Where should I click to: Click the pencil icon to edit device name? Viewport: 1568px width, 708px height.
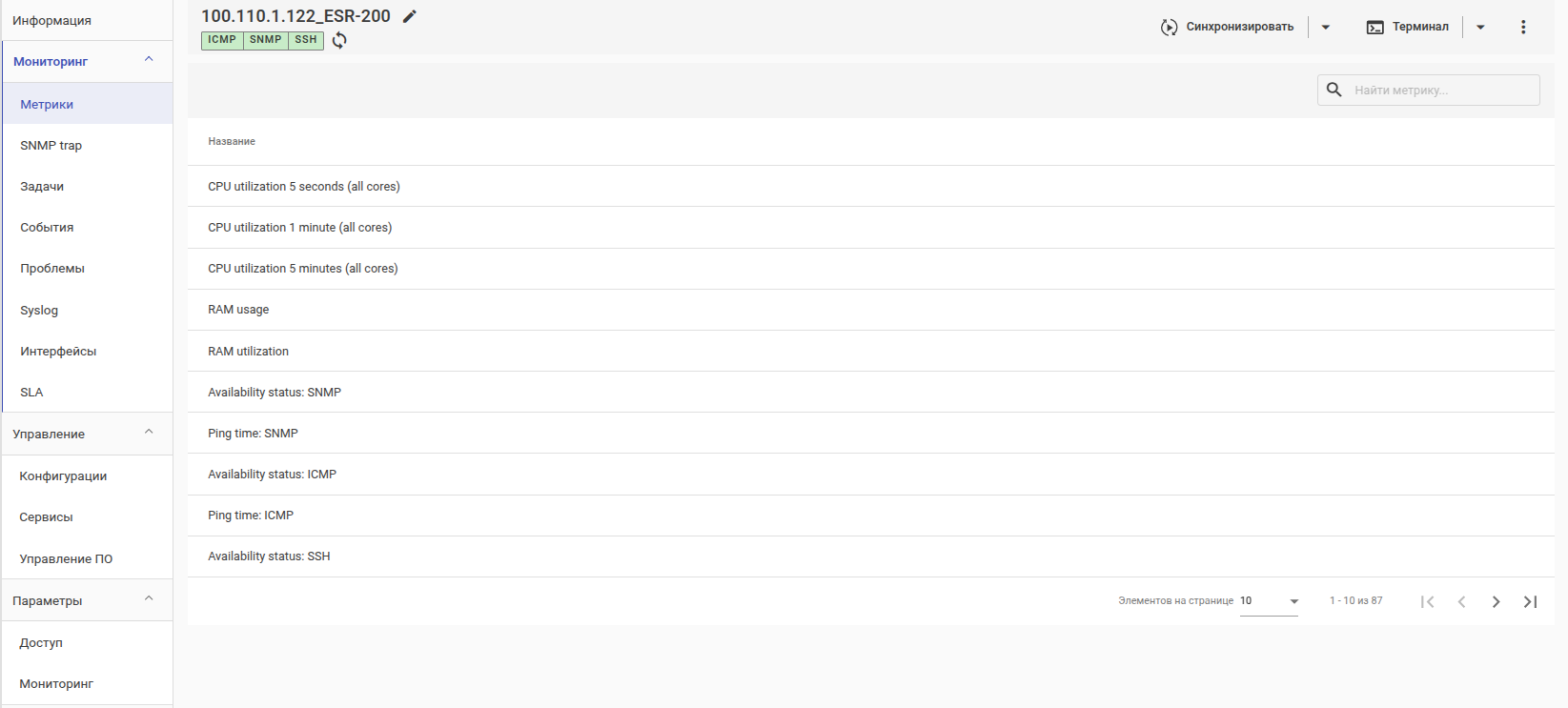coord(410,16)
